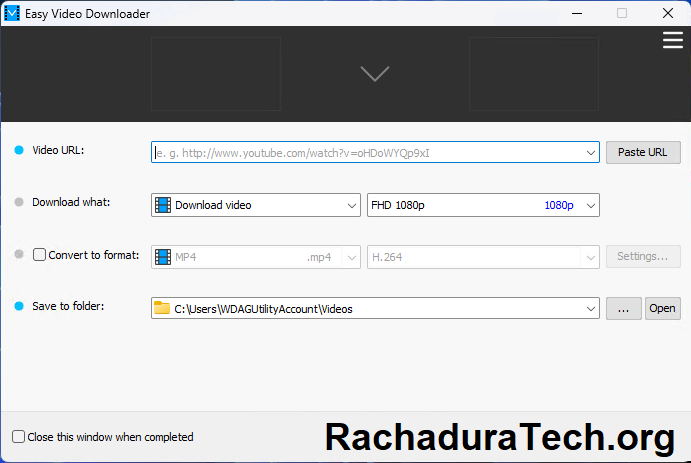
Task: Click the film icon beside MP4 format
Action: tap(163, 257)
